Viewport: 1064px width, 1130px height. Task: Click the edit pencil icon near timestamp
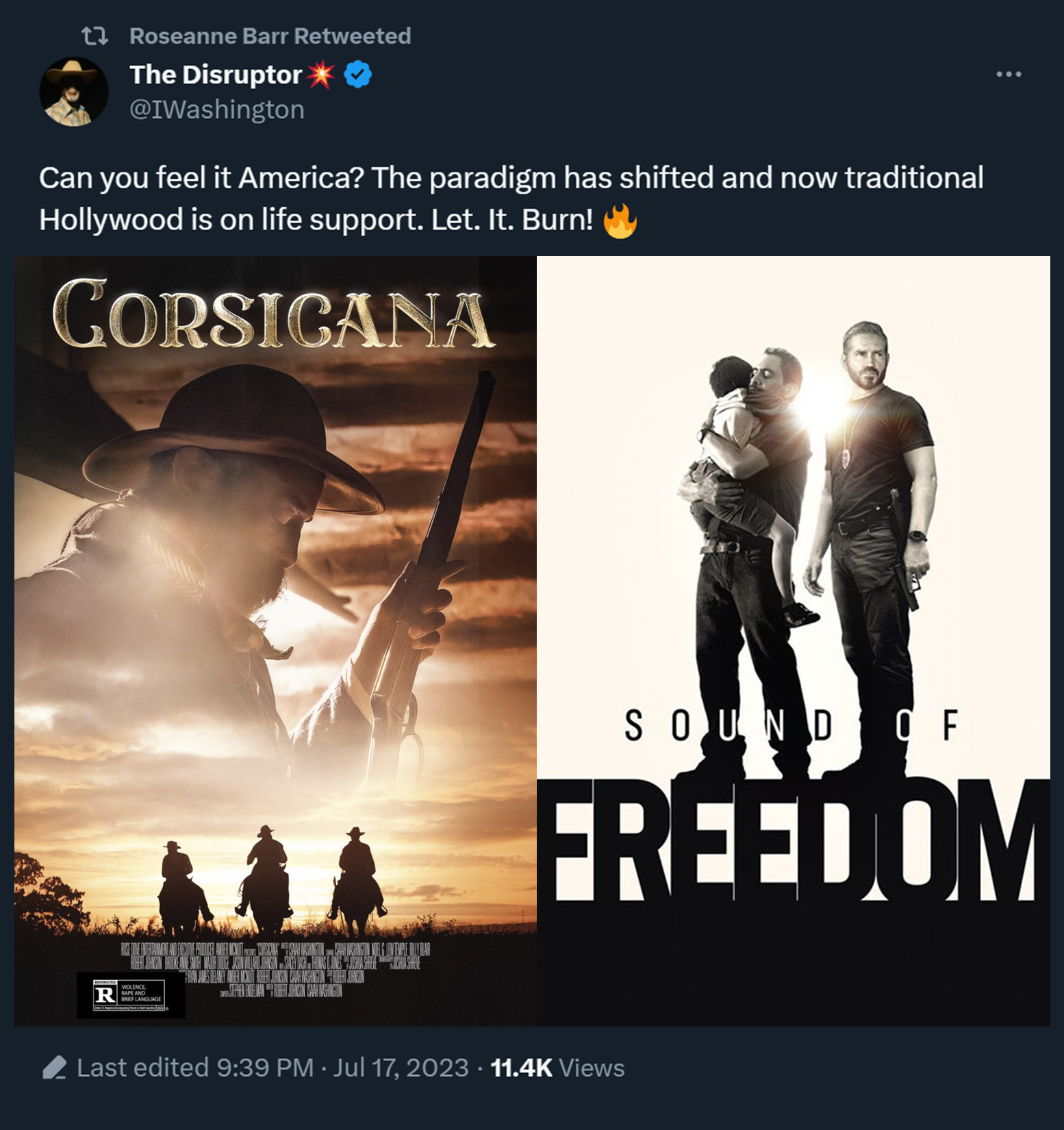pyautogui.click(x=54, y=1068)
